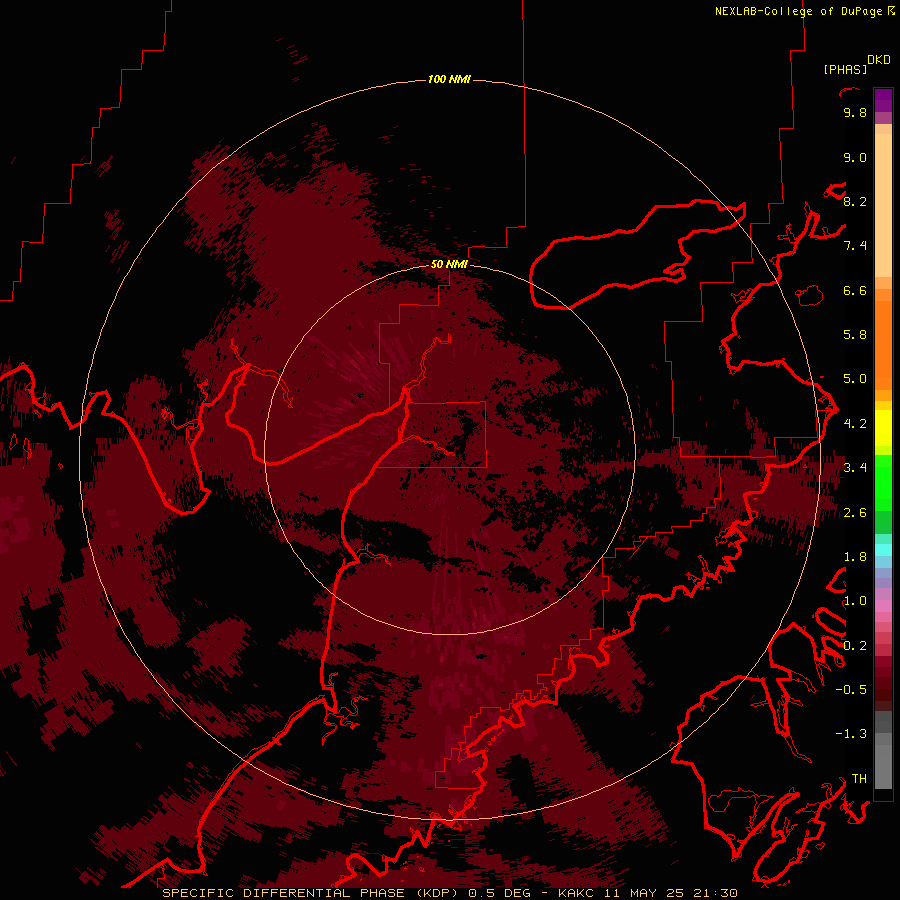Click the 2.6 legend value
The width and height of the screenshot is (900, 900).
(855, 513)
